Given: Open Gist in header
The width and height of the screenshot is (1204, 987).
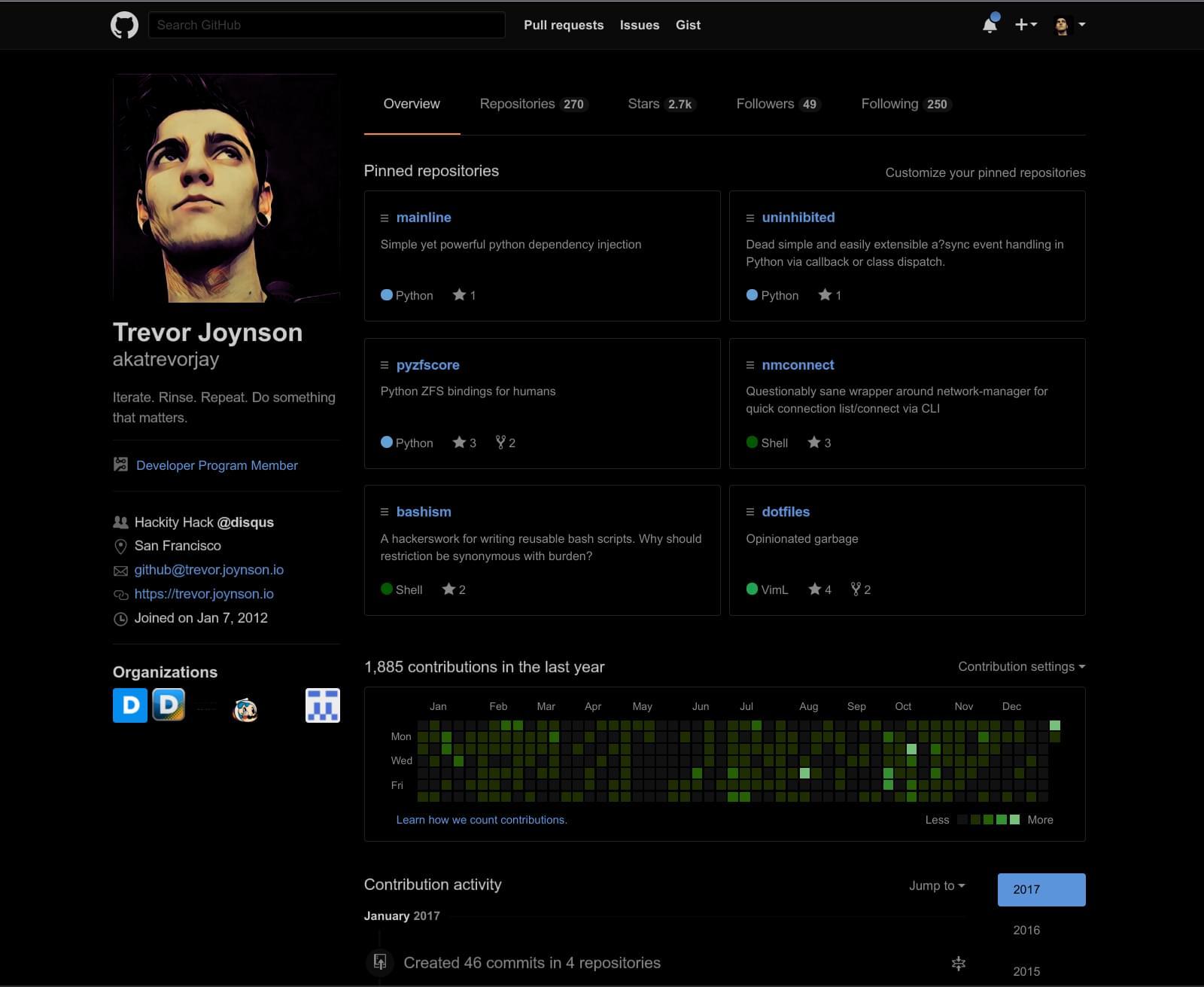Looking at the screenshot, I should pos(688,25).
